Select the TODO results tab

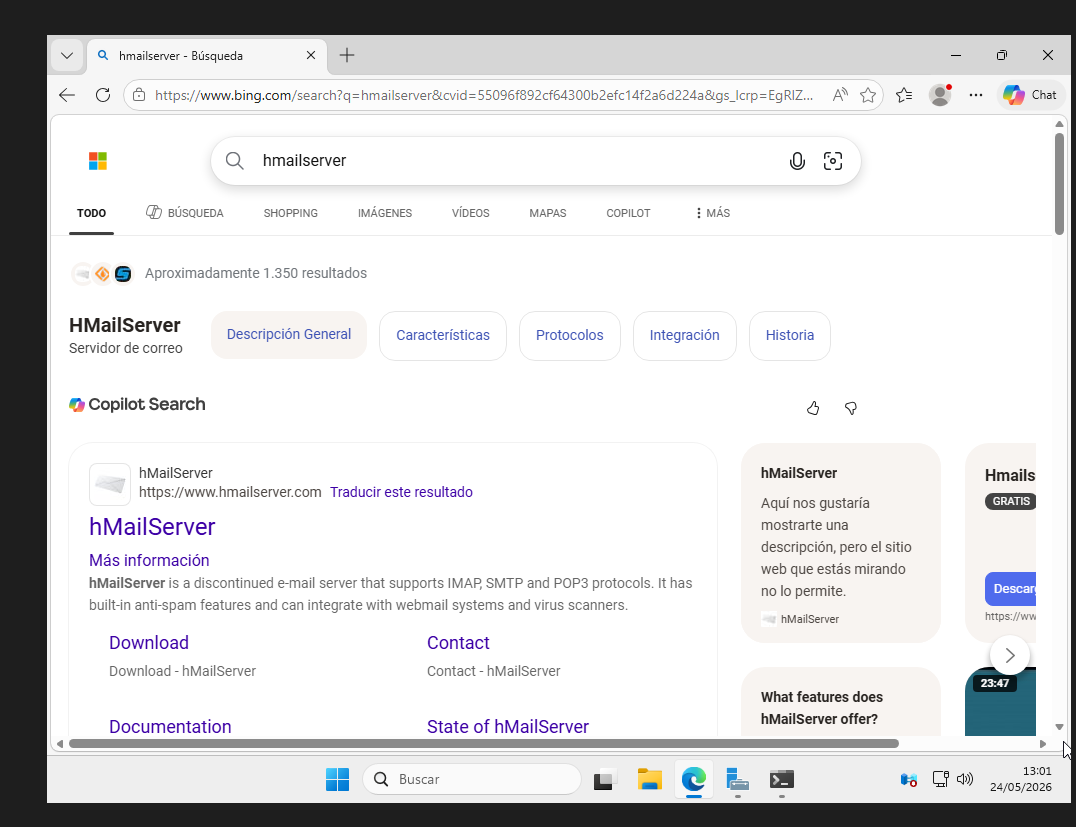click(91, 213)
